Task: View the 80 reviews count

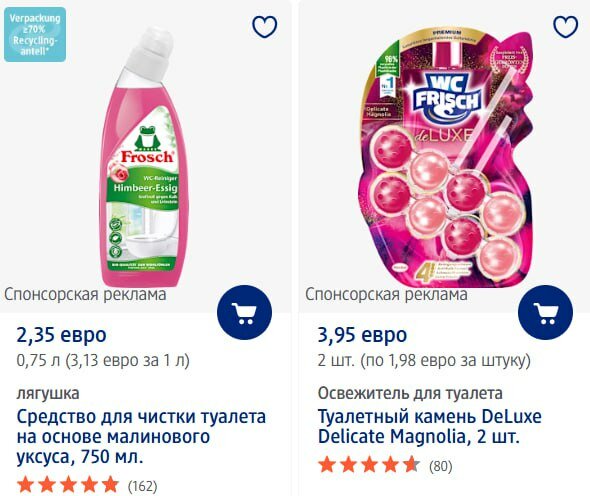Action: point(441,466)
